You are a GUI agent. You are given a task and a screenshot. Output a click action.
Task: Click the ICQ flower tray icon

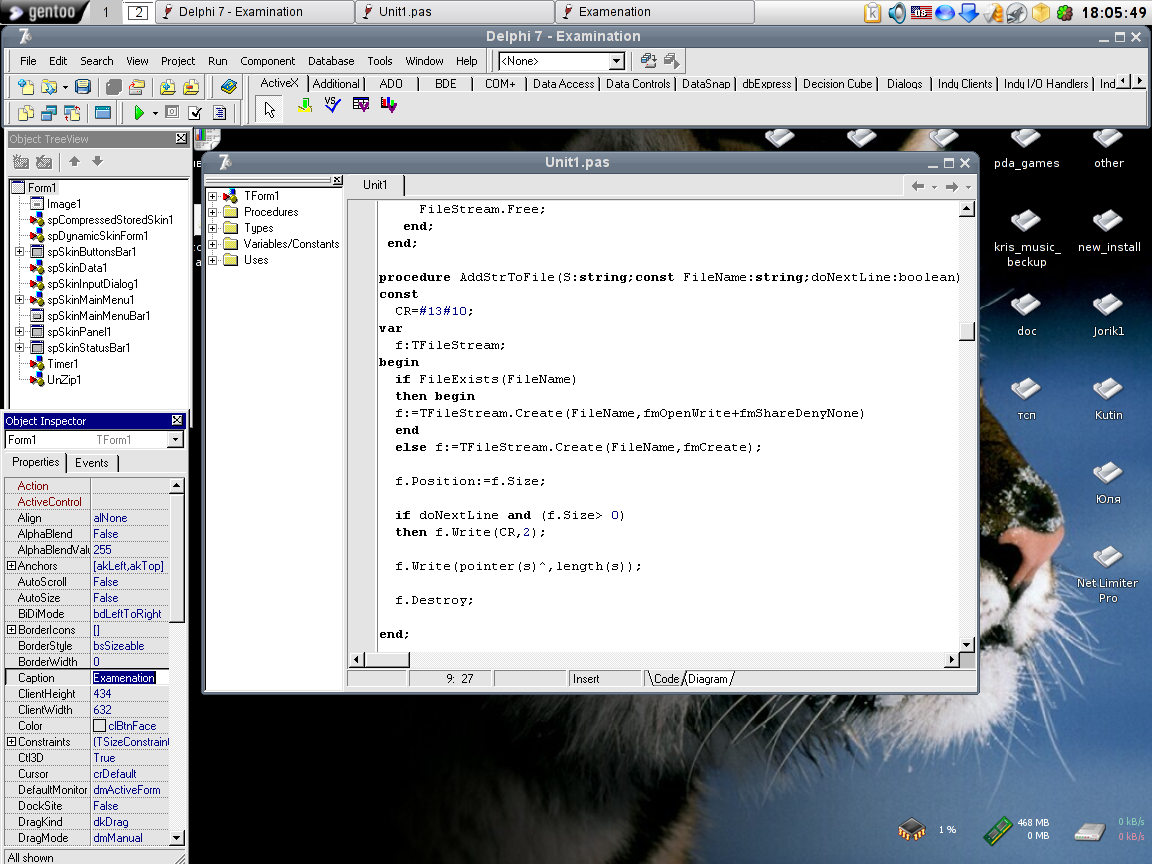point(1065,12)
